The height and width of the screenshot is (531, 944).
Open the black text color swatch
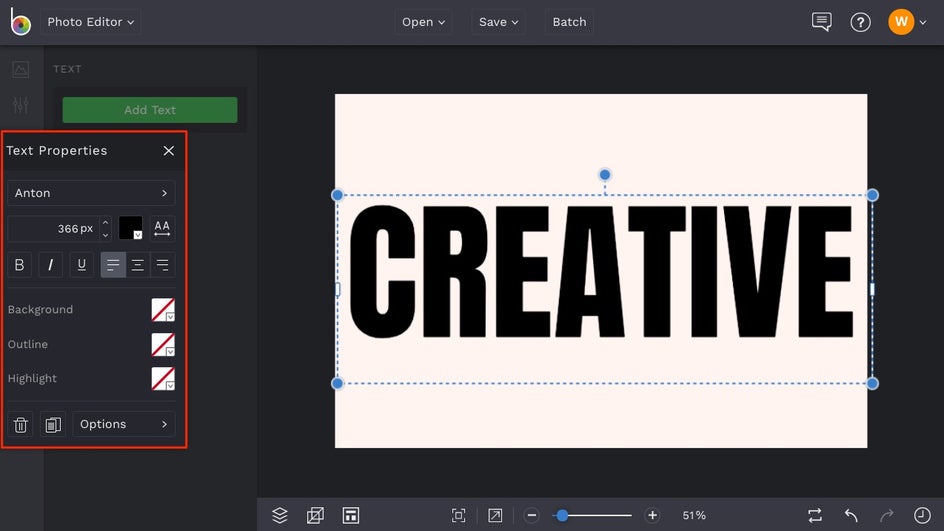[131, 228]
